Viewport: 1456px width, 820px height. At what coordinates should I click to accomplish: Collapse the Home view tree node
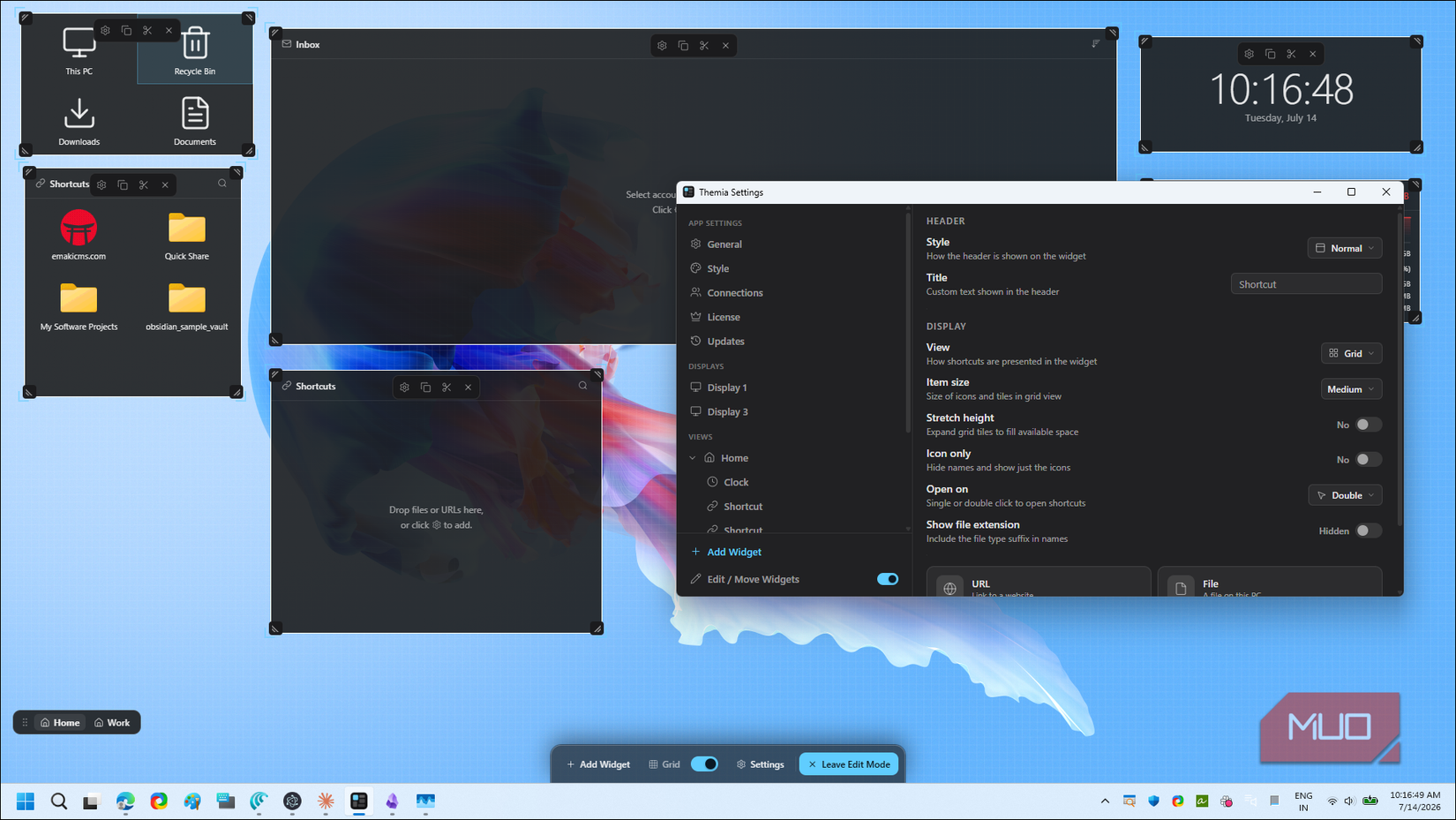(693, 458)
